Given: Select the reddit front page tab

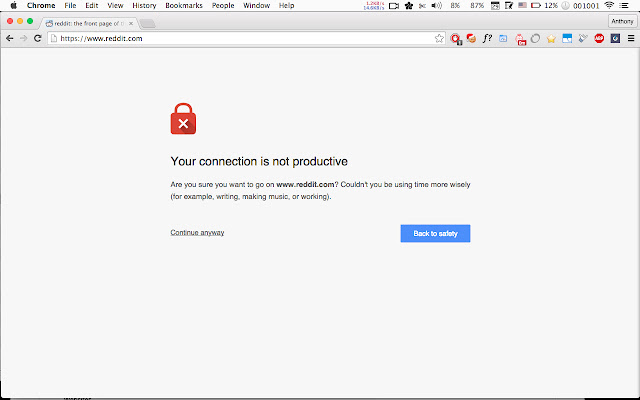Looking at the screenshot, I should tap(87, 23).
